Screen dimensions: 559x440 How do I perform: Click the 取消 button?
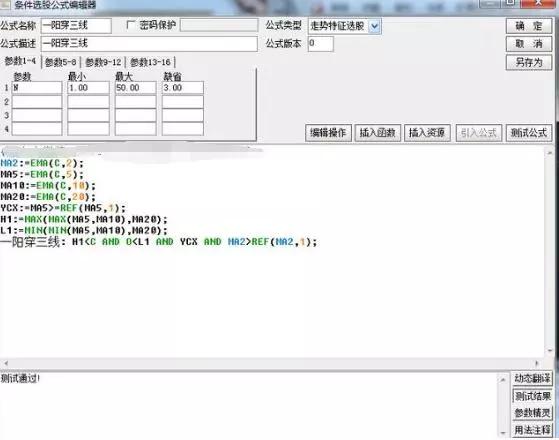[x=529, y=44]
